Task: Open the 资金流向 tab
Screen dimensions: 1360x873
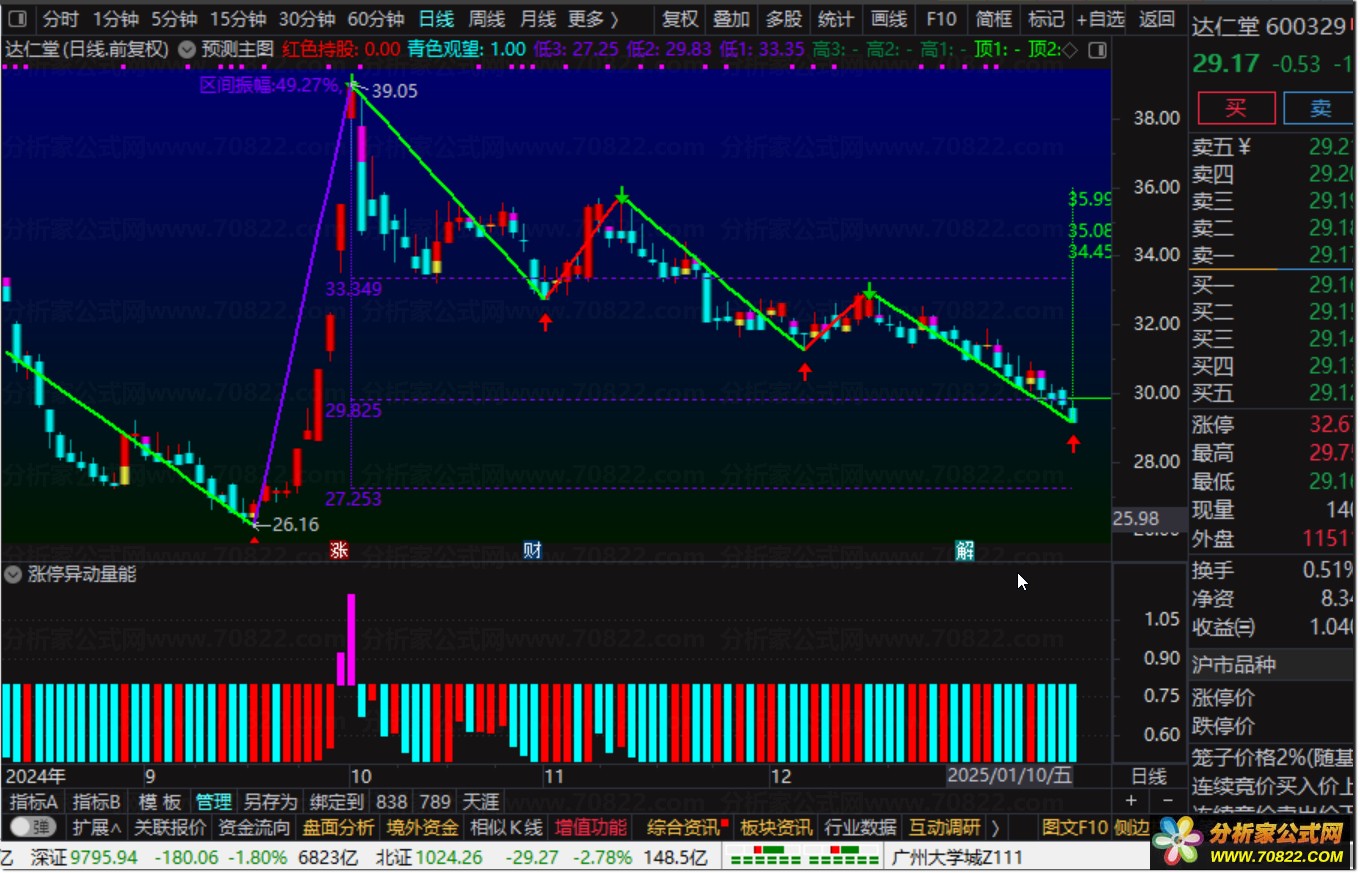Action: 254,827
